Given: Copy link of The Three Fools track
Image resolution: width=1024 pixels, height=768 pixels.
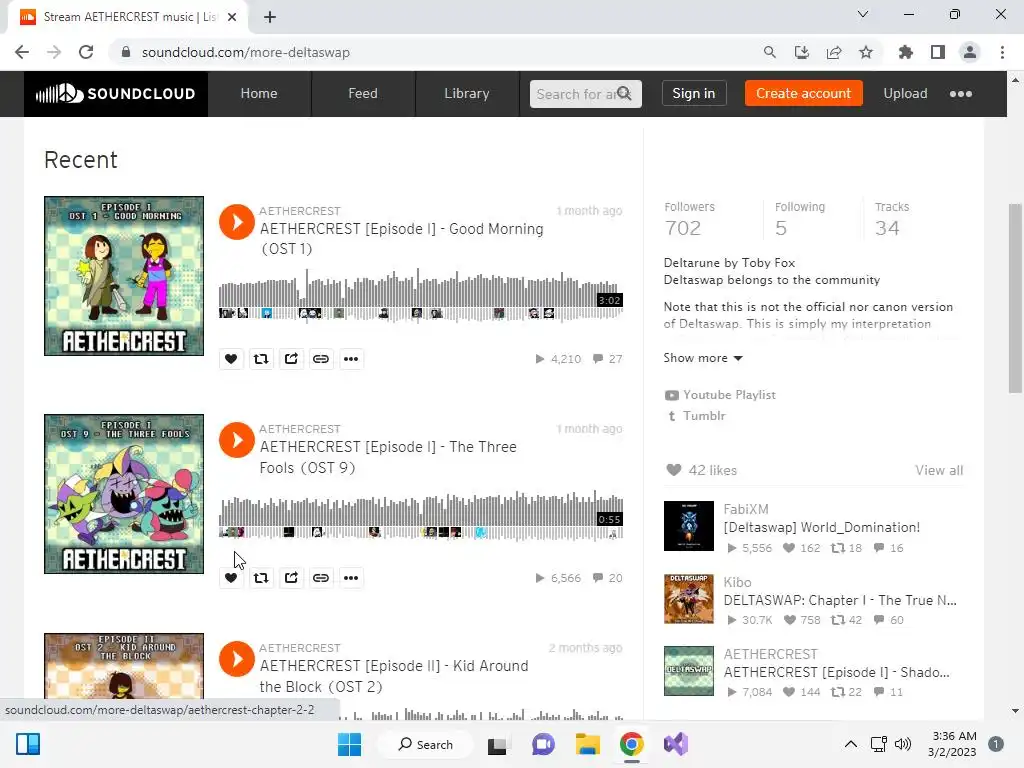Looking at the screenshot, I should point(321,577).
